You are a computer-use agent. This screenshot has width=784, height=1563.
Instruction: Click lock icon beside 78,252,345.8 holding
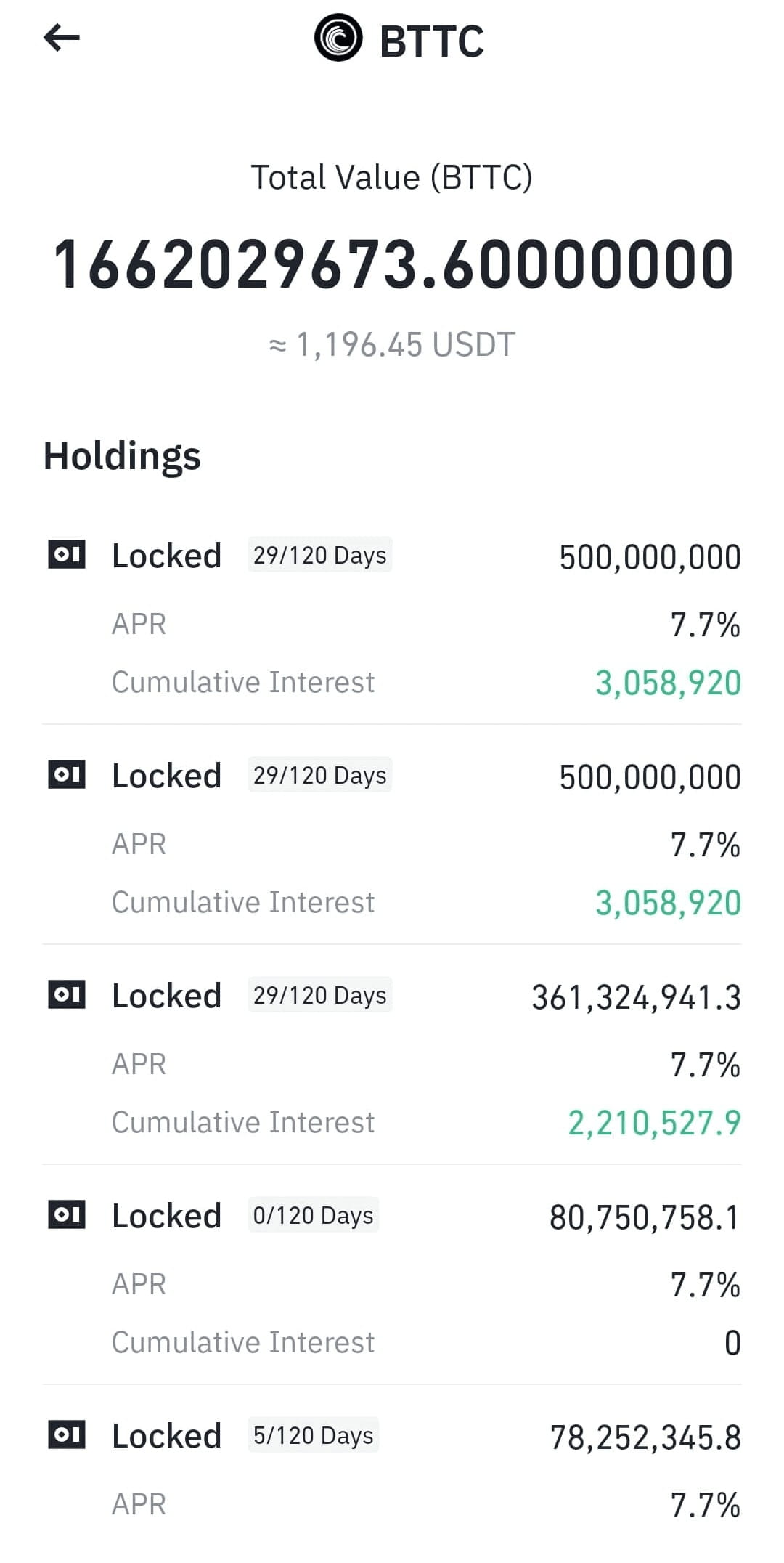[67, 1435]
